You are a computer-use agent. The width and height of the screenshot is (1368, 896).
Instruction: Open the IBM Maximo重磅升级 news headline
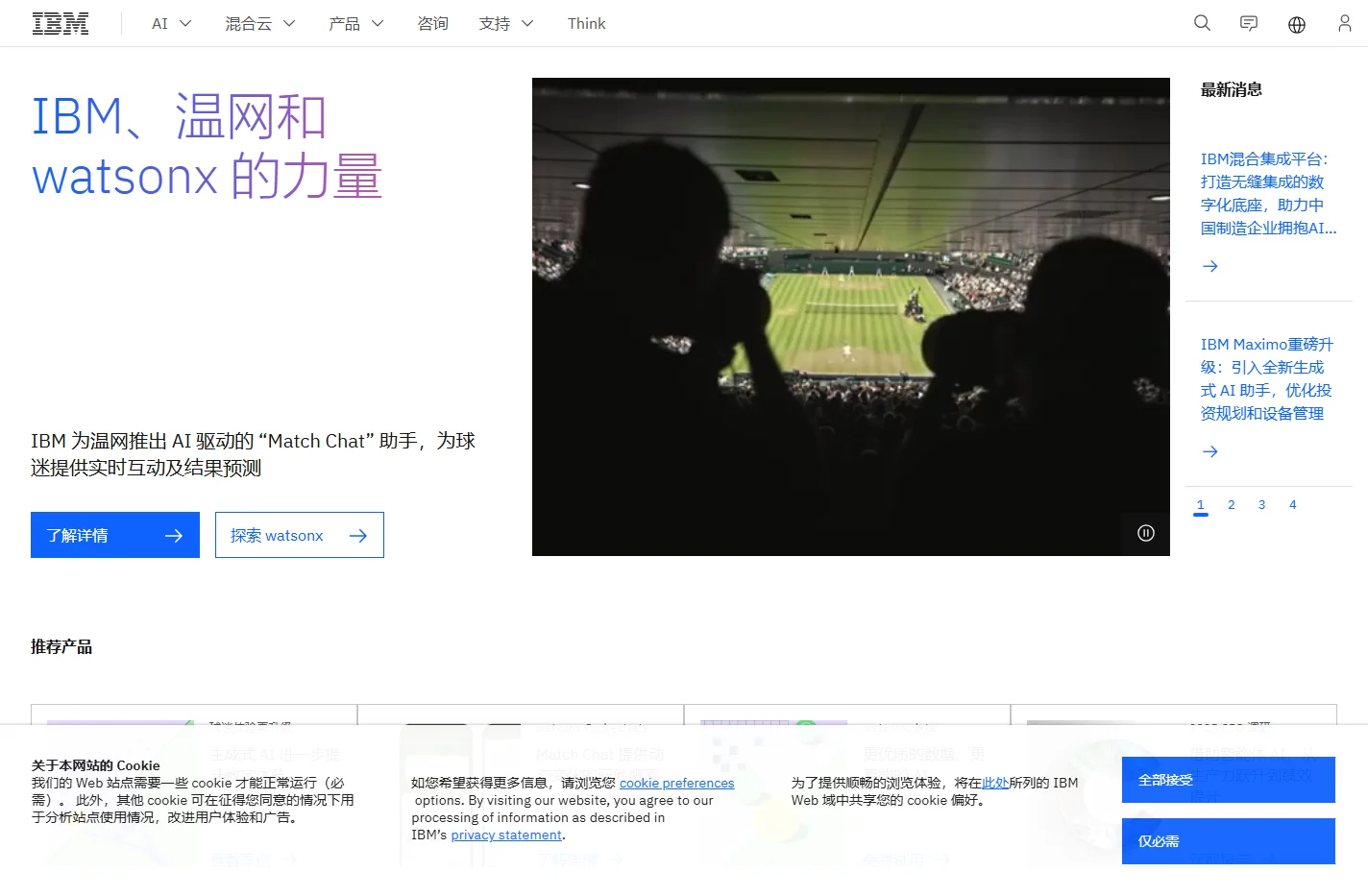(1267, 378)
